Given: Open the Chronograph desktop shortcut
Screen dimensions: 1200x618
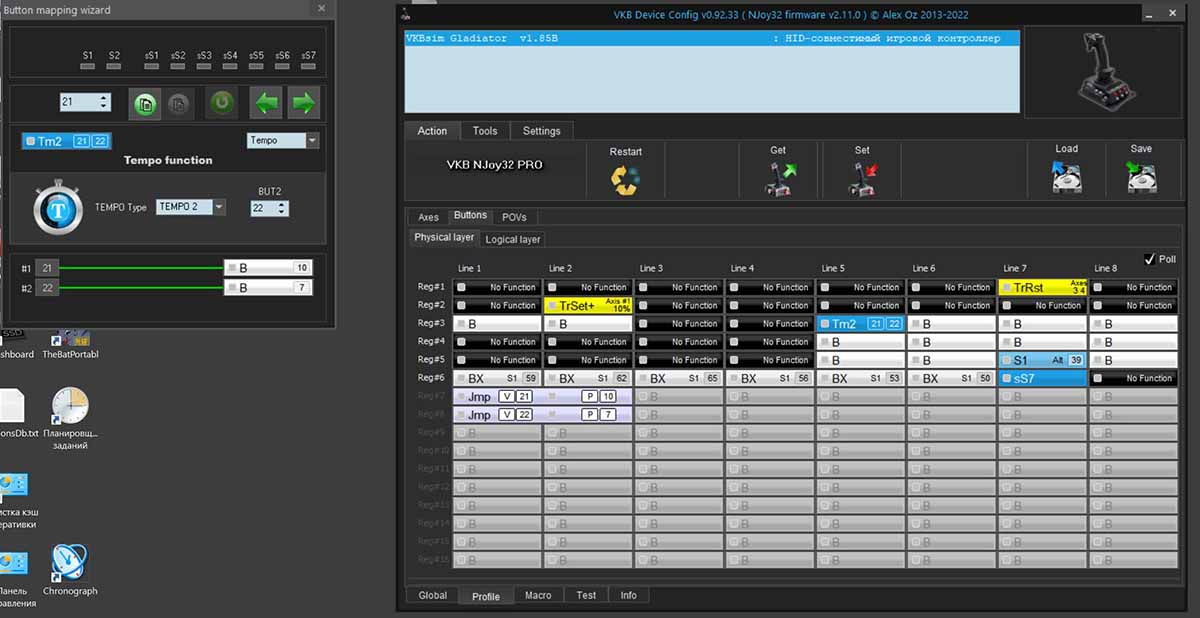Looking at the screenshot, I should (x=70, y=571).
